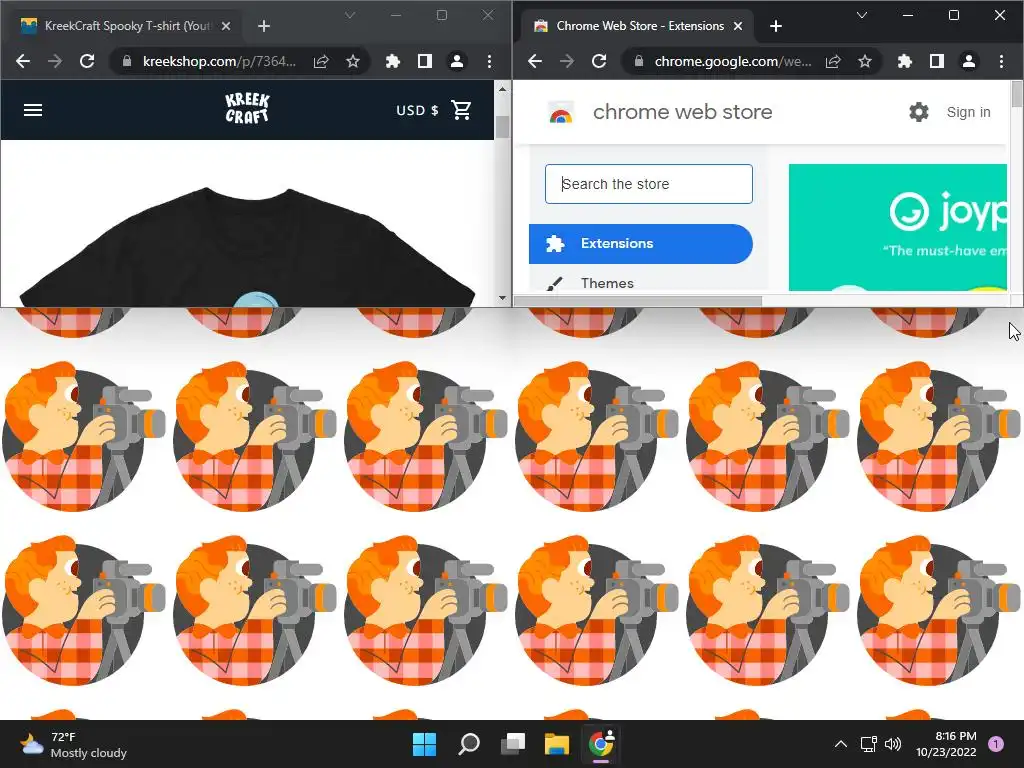Open network icon in system tray

(868, 744)
